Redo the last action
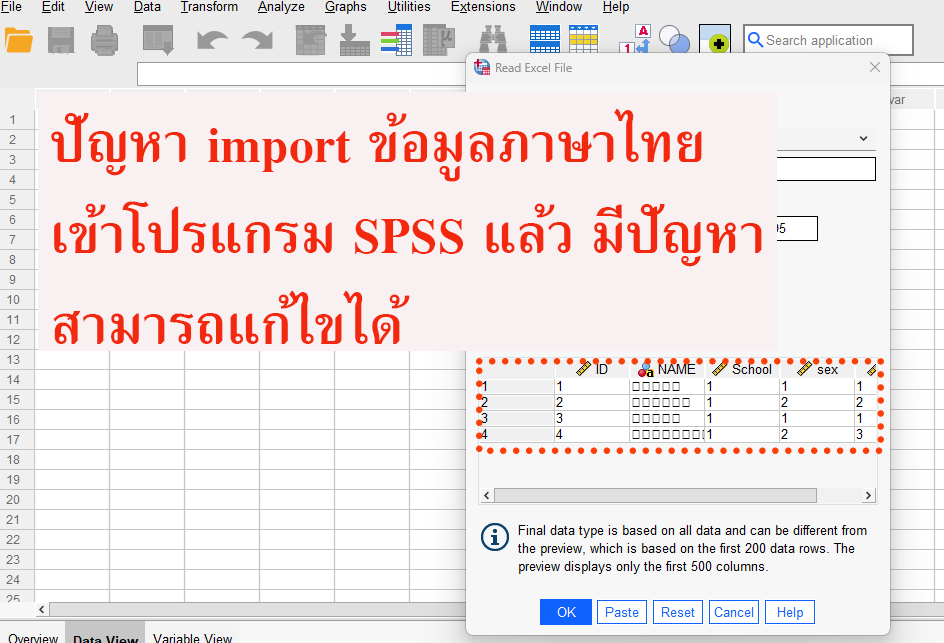 (258, 40)
